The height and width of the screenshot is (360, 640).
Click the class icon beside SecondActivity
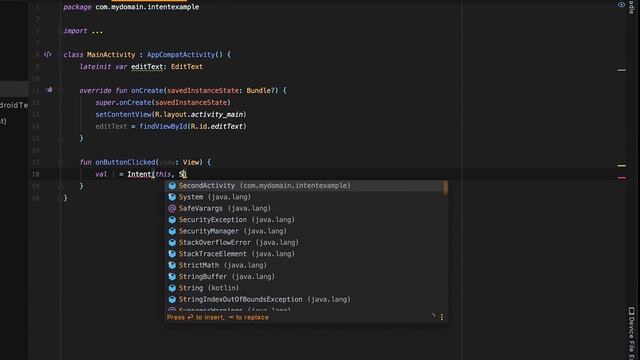172,186
